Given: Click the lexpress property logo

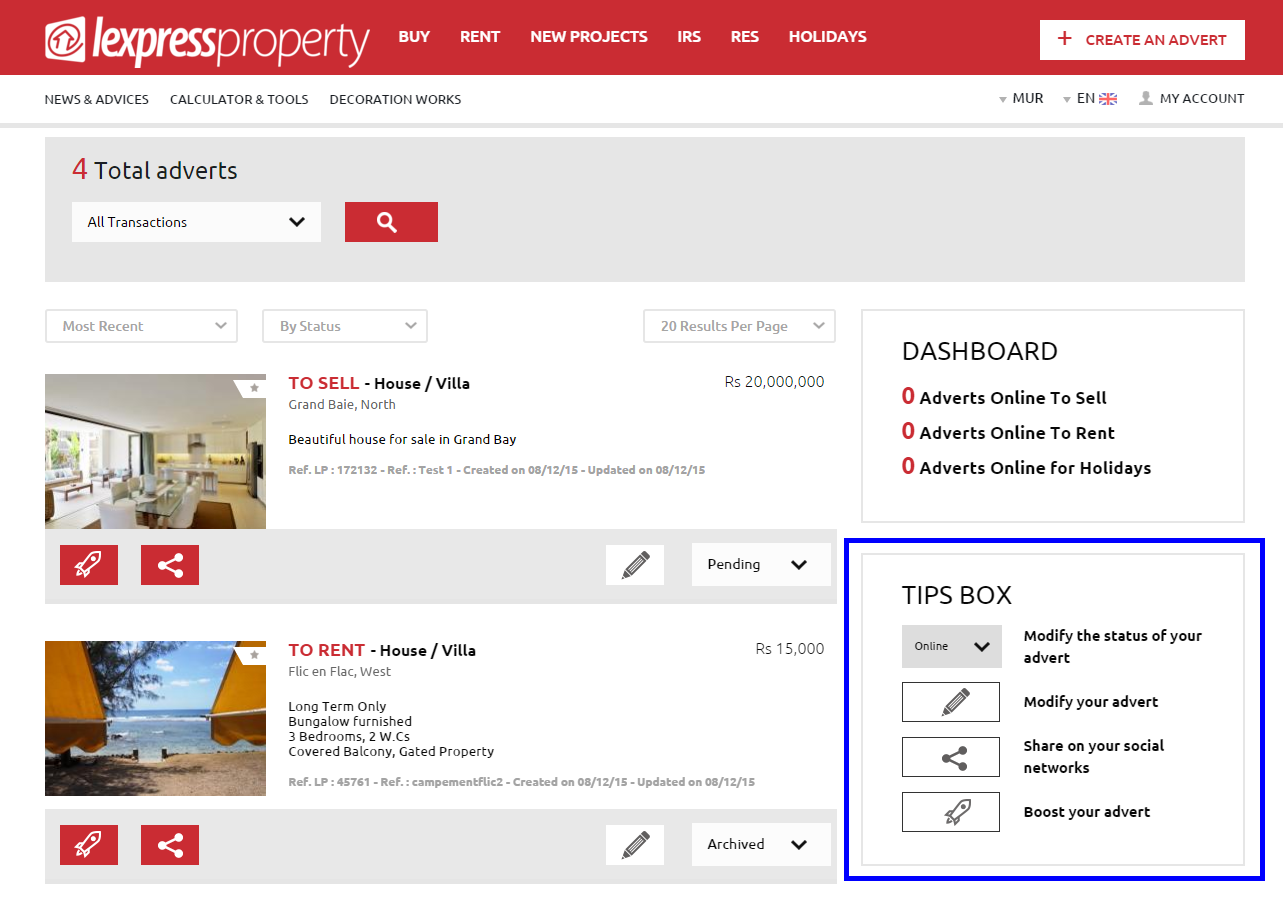Looking at the screenshot, I should (207, 40).
